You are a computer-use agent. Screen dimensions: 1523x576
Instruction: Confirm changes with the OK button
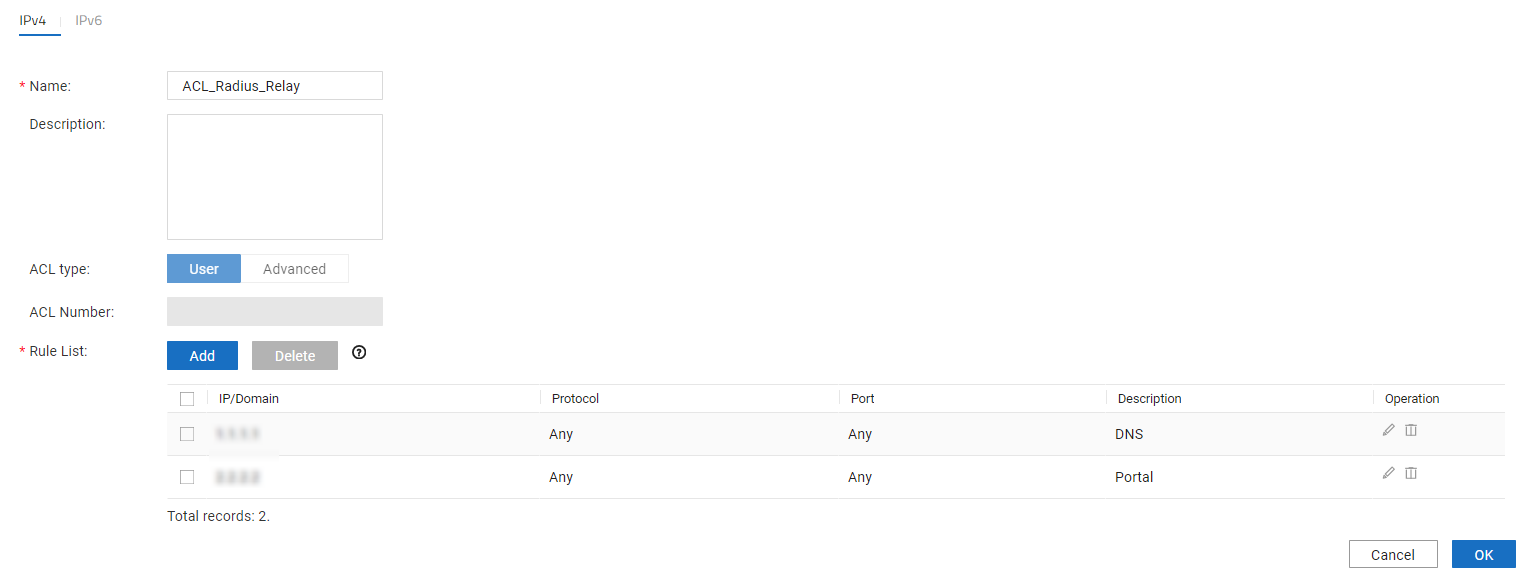pyautogui.click(x=1484, y=554)
